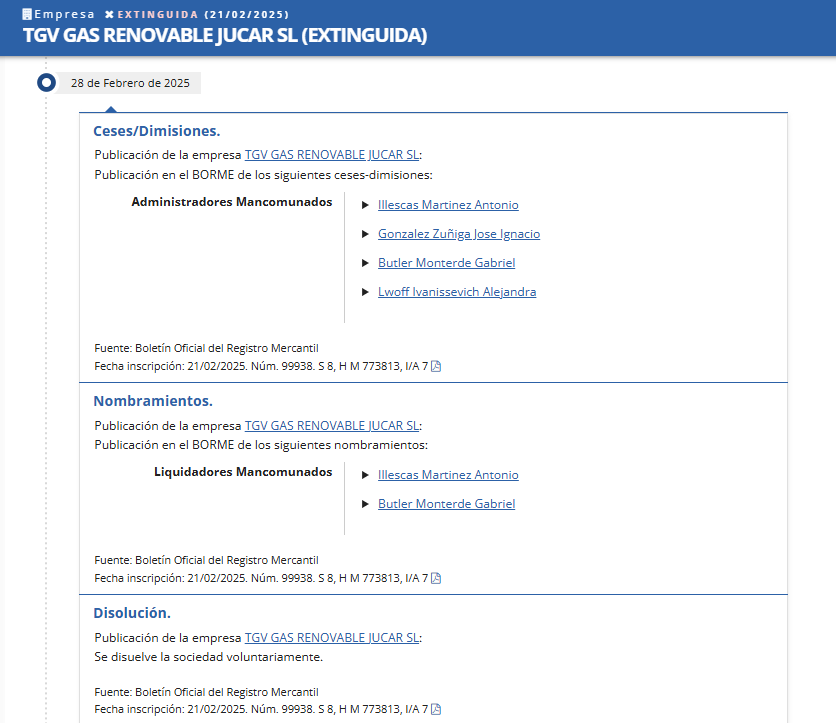Click Fecha inscripción line in Disolución section
Image resolution: width=836 pixels, height=723 pixels.
tap(261, 709)
